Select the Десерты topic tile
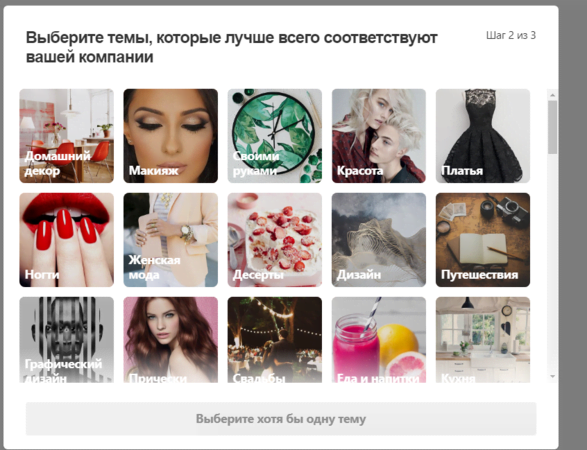 click(x=275, y=240)
